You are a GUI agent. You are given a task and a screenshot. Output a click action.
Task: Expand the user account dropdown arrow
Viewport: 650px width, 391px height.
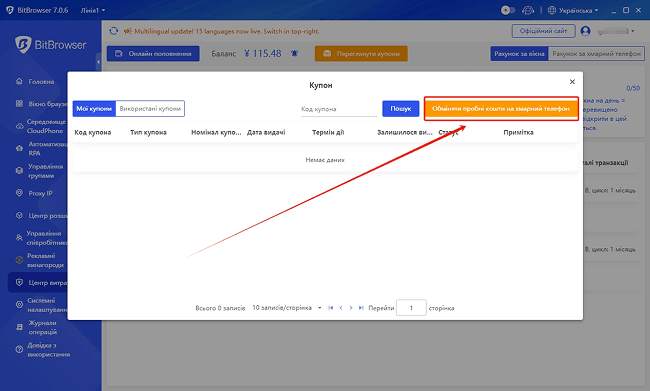633,31
